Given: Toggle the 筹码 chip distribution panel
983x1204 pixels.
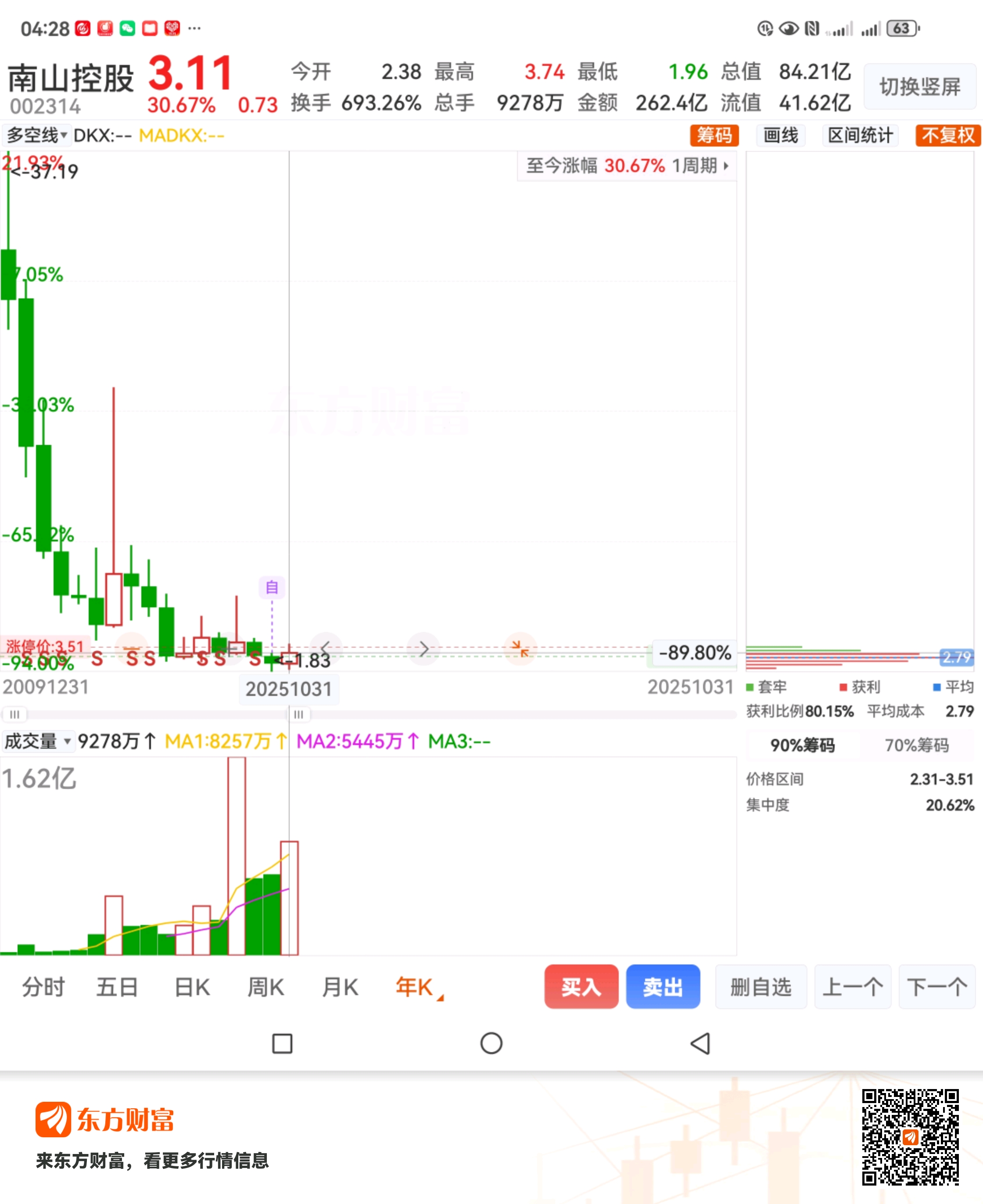Looking at the screenshot, I should 714,136.
